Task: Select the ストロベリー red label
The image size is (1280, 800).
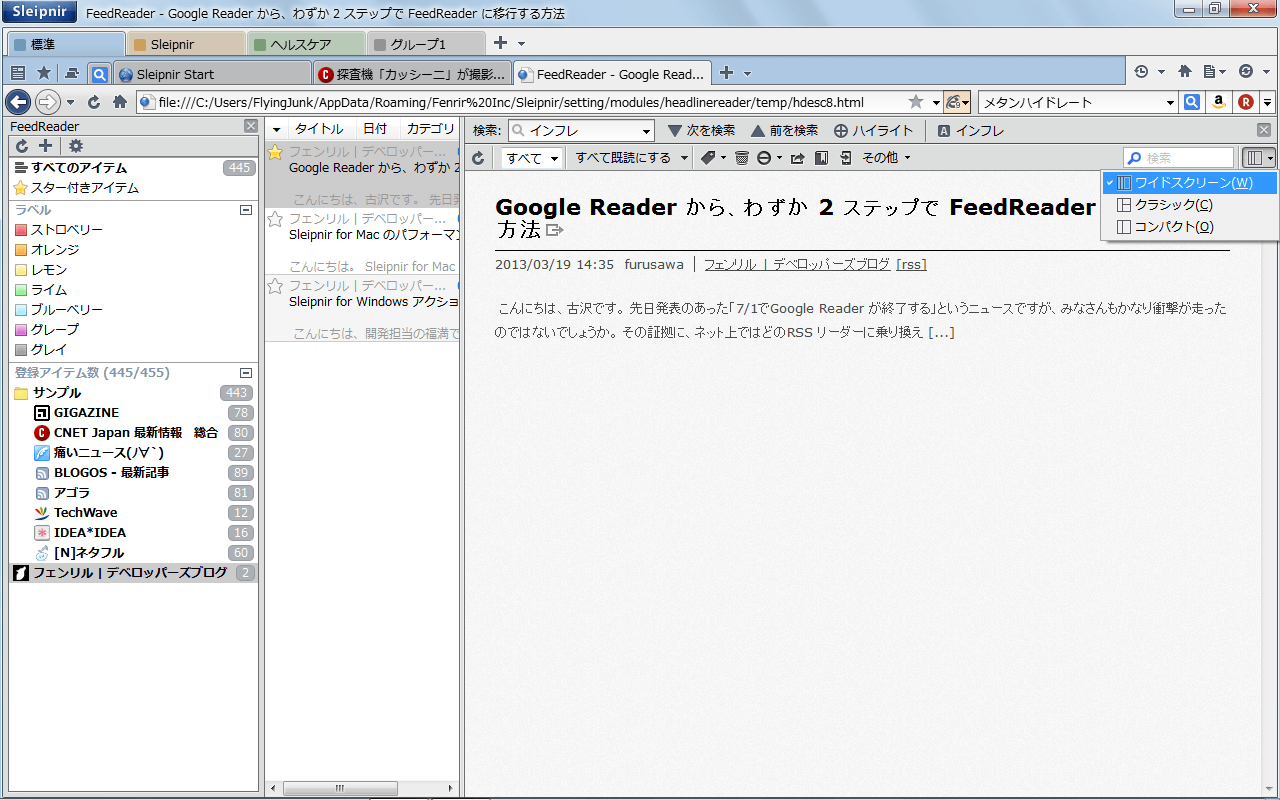Action: 59,230
